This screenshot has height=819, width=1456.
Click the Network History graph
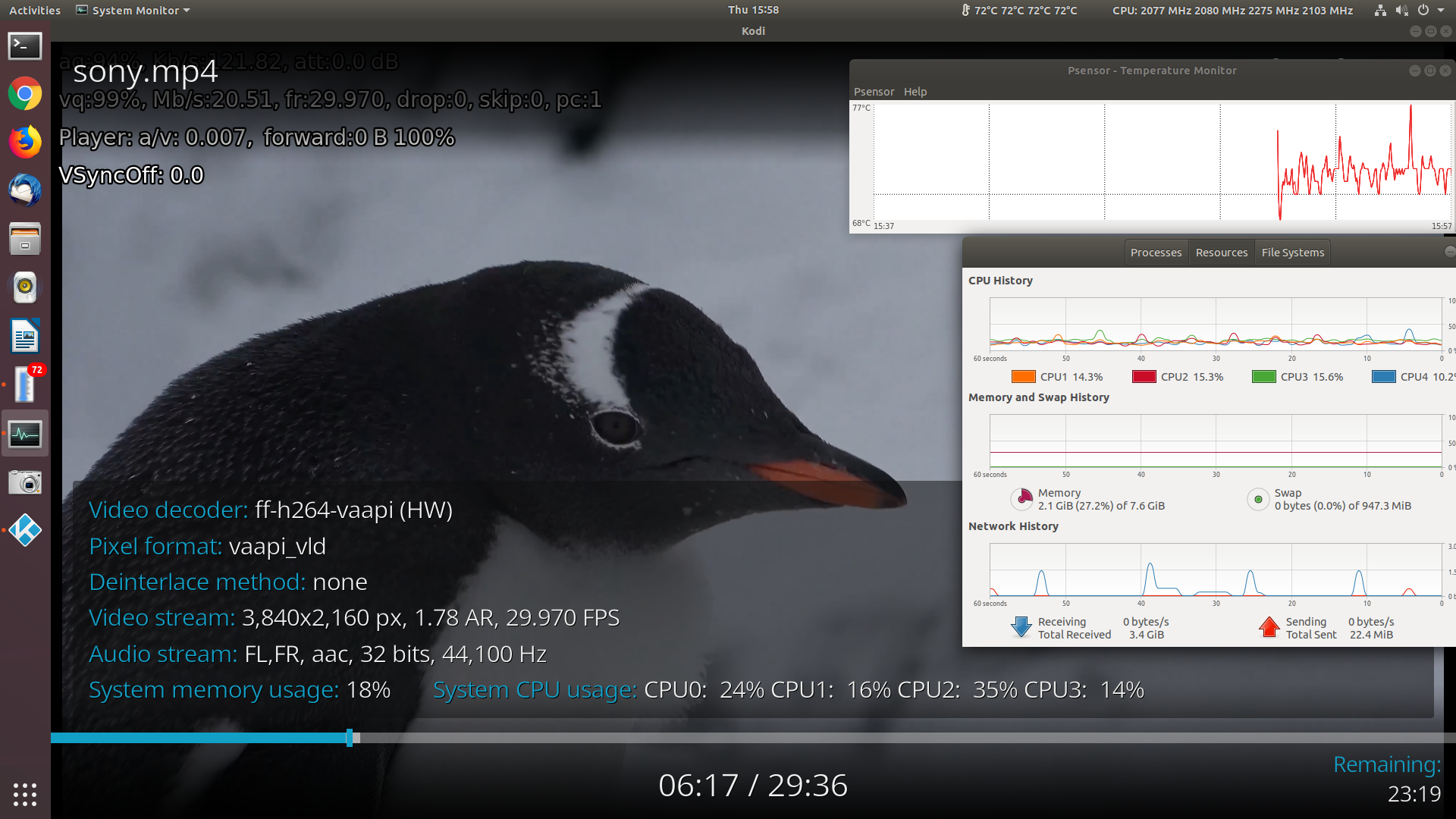point(1216,570)
